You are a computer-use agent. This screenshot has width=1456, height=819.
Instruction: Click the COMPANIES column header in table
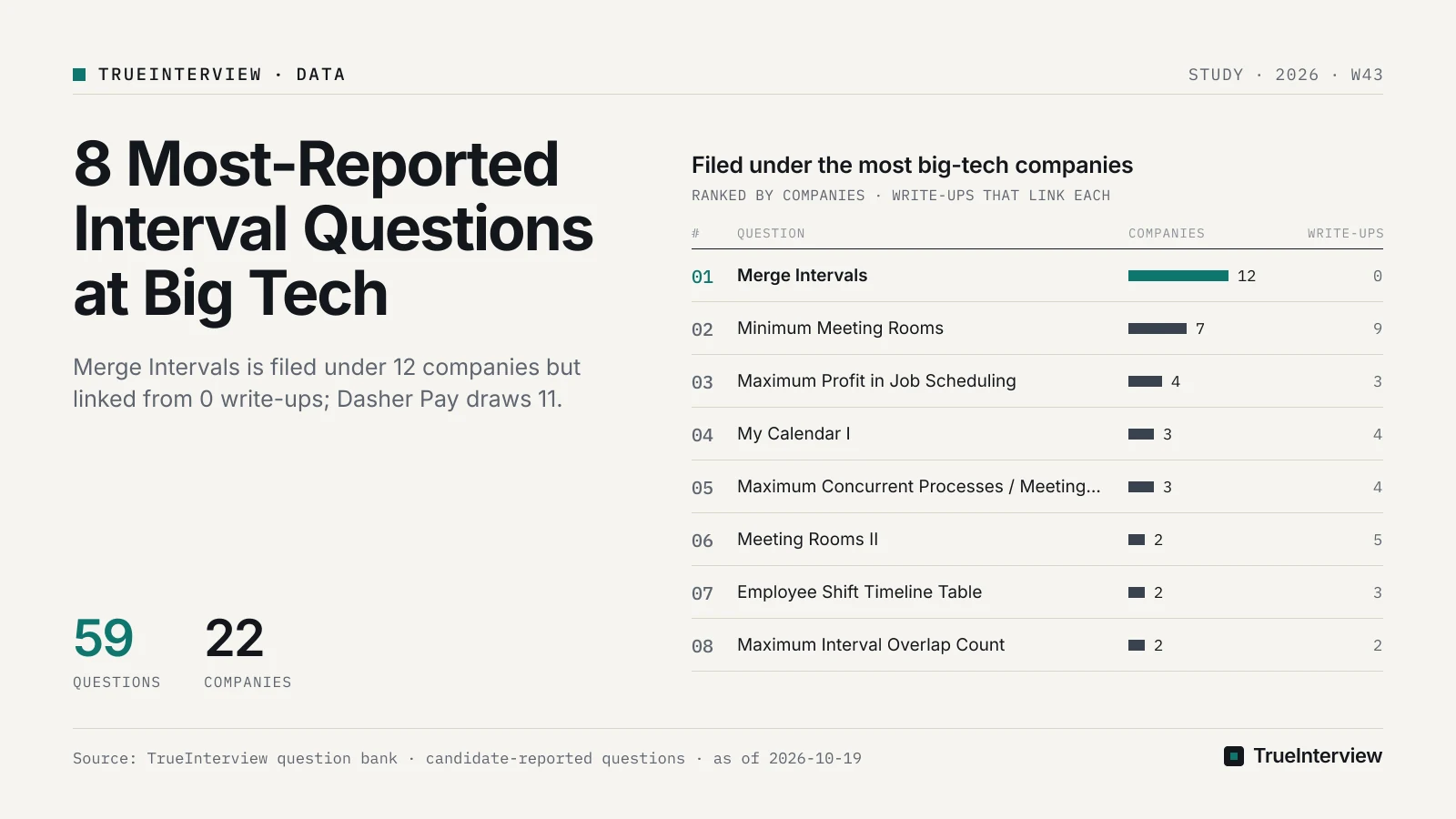[1167, 234]
